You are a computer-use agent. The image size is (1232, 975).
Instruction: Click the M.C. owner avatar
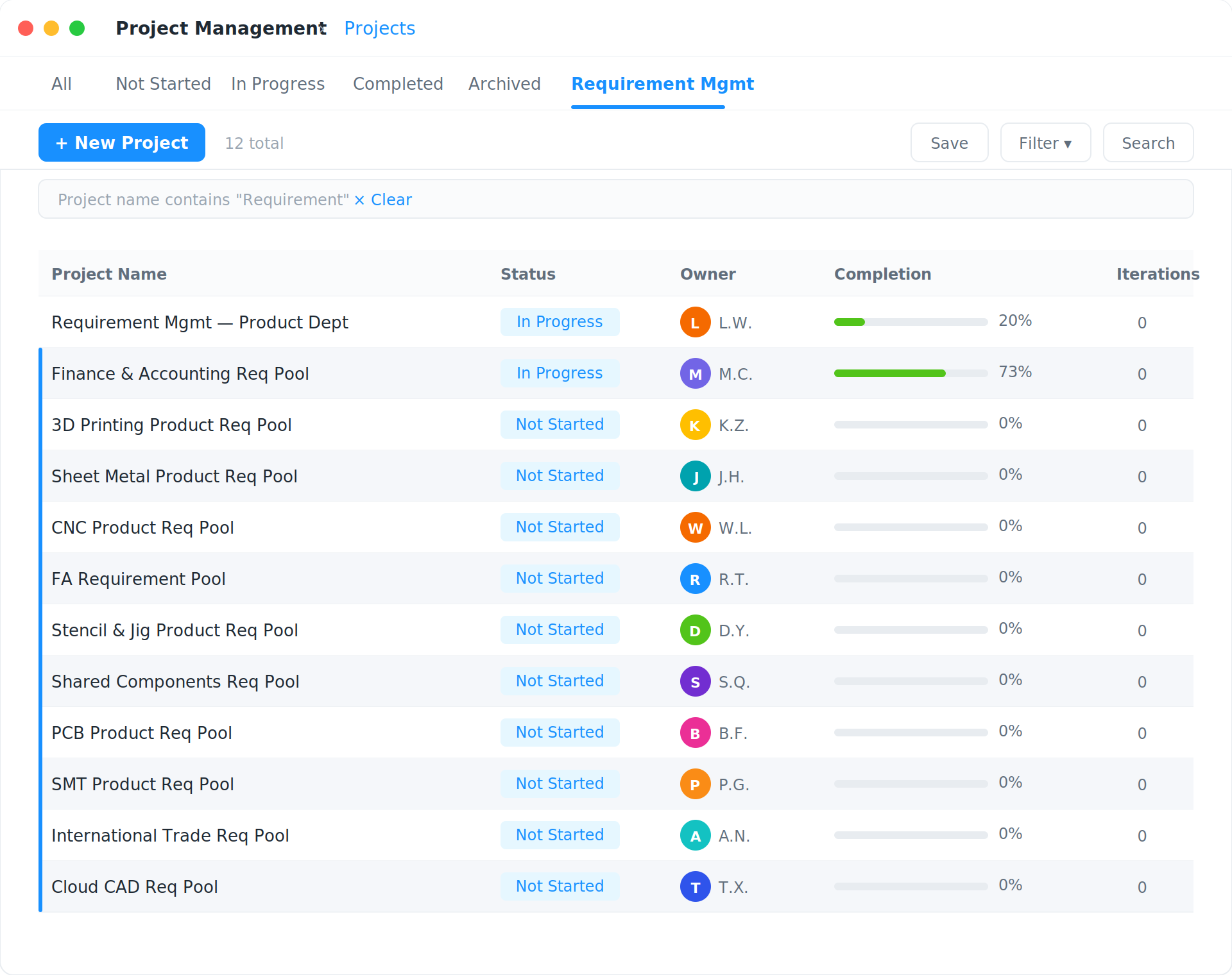coord(696,373)
